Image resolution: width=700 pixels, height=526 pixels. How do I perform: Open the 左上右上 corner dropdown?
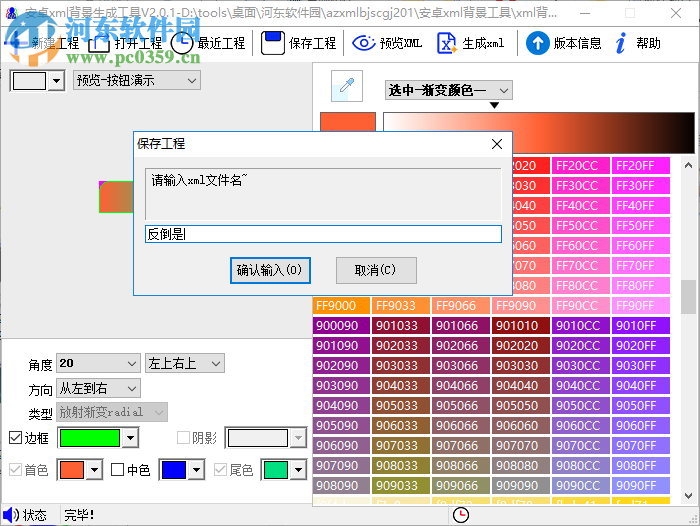click(x=185, y=363)
